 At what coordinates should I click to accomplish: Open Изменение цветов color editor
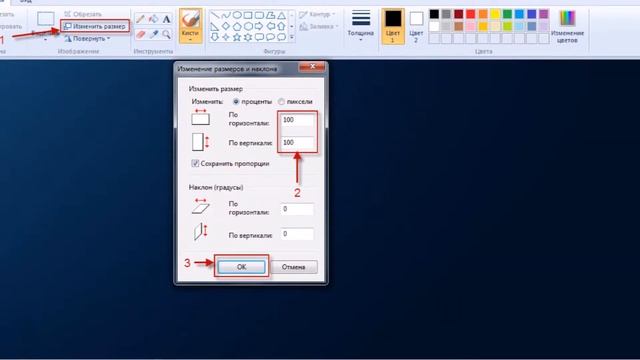[567, 27]
